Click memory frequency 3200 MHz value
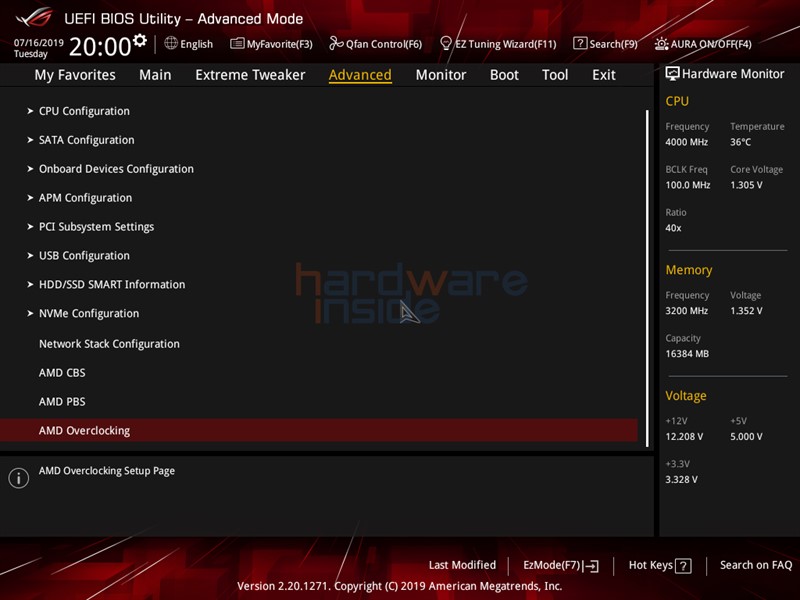Screen dimensions: 800x600 click(686, 311)
